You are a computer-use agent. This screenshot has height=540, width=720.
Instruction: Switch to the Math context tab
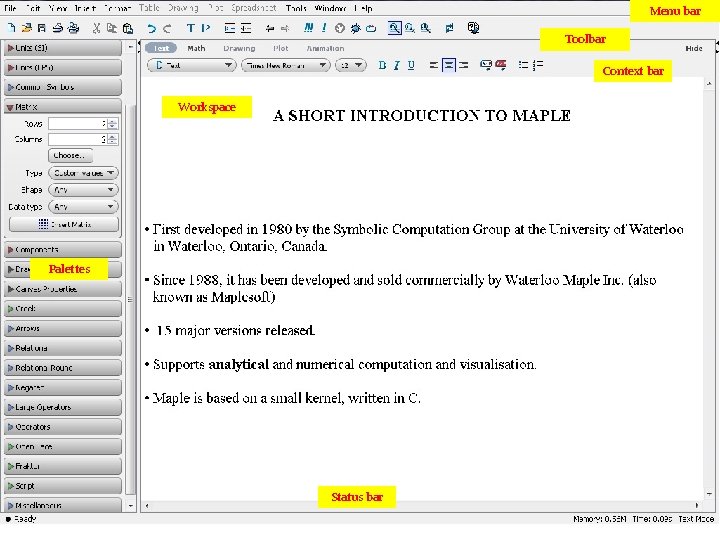click(x=196, y=48)
